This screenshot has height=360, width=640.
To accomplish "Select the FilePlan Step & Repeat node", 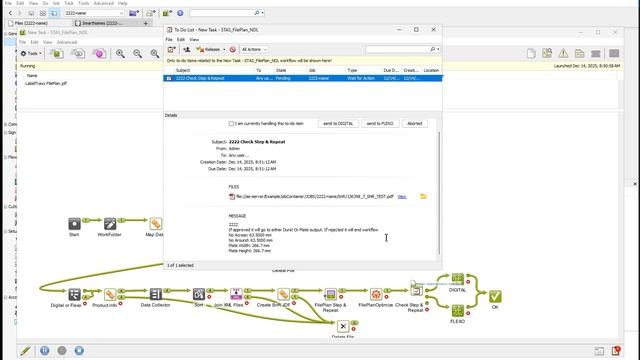I will click(330, 294).
